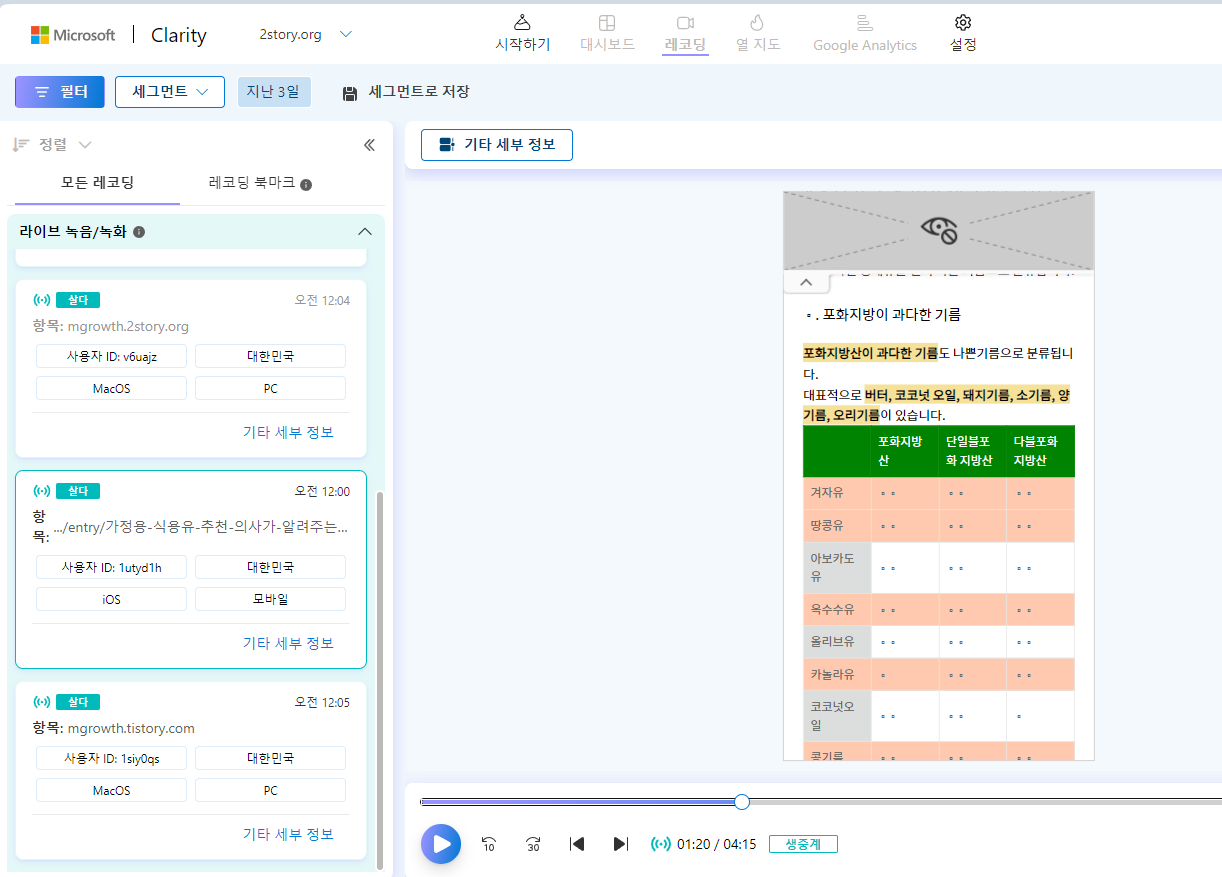Open the 정렬 sort dropdown
Image resolution: width=1222 pixels, height=877 pixels.
pyautogui.click(x=52, y=144)
